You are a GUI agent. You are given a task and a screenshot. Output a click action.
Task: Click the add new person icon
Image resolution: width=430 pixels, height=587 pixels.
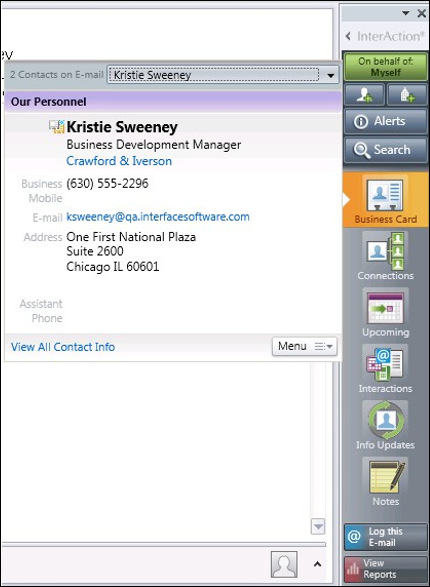(364, 94)
